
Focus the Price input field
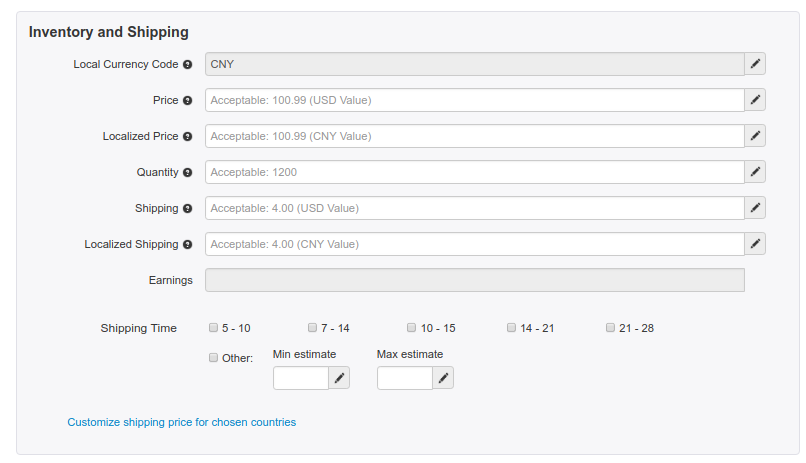pos(474,100)
